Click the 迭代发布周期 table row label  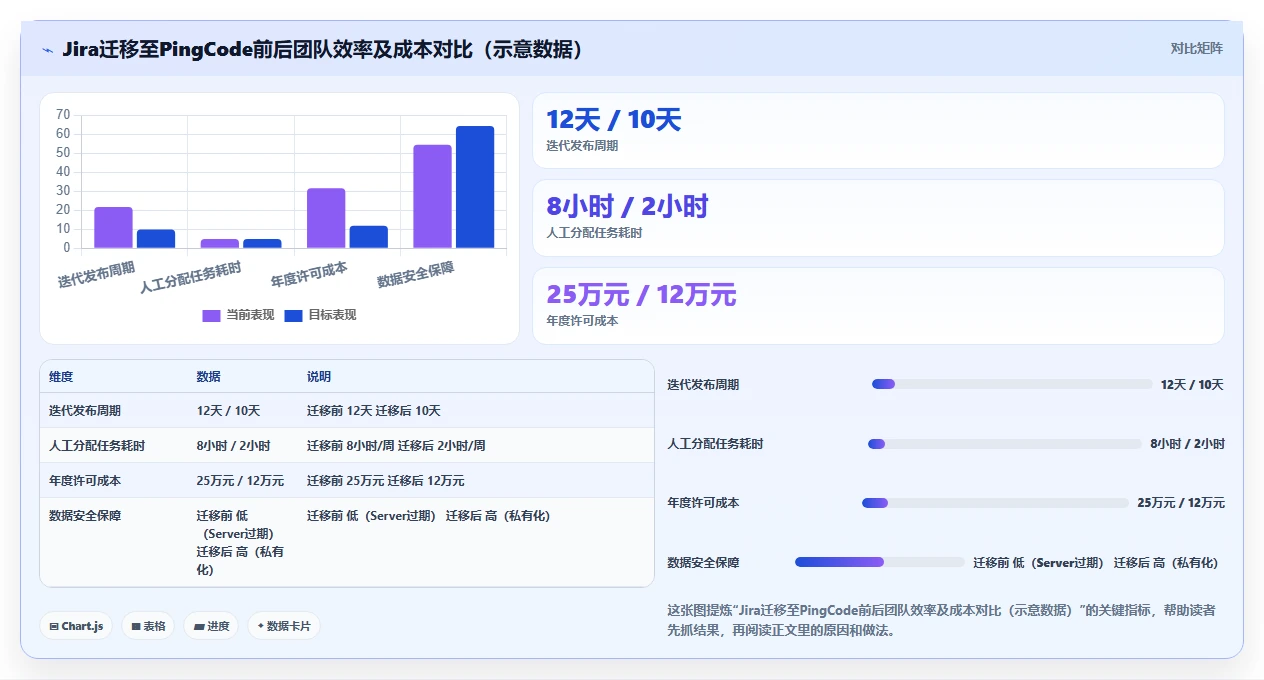[x=85, y=411]
